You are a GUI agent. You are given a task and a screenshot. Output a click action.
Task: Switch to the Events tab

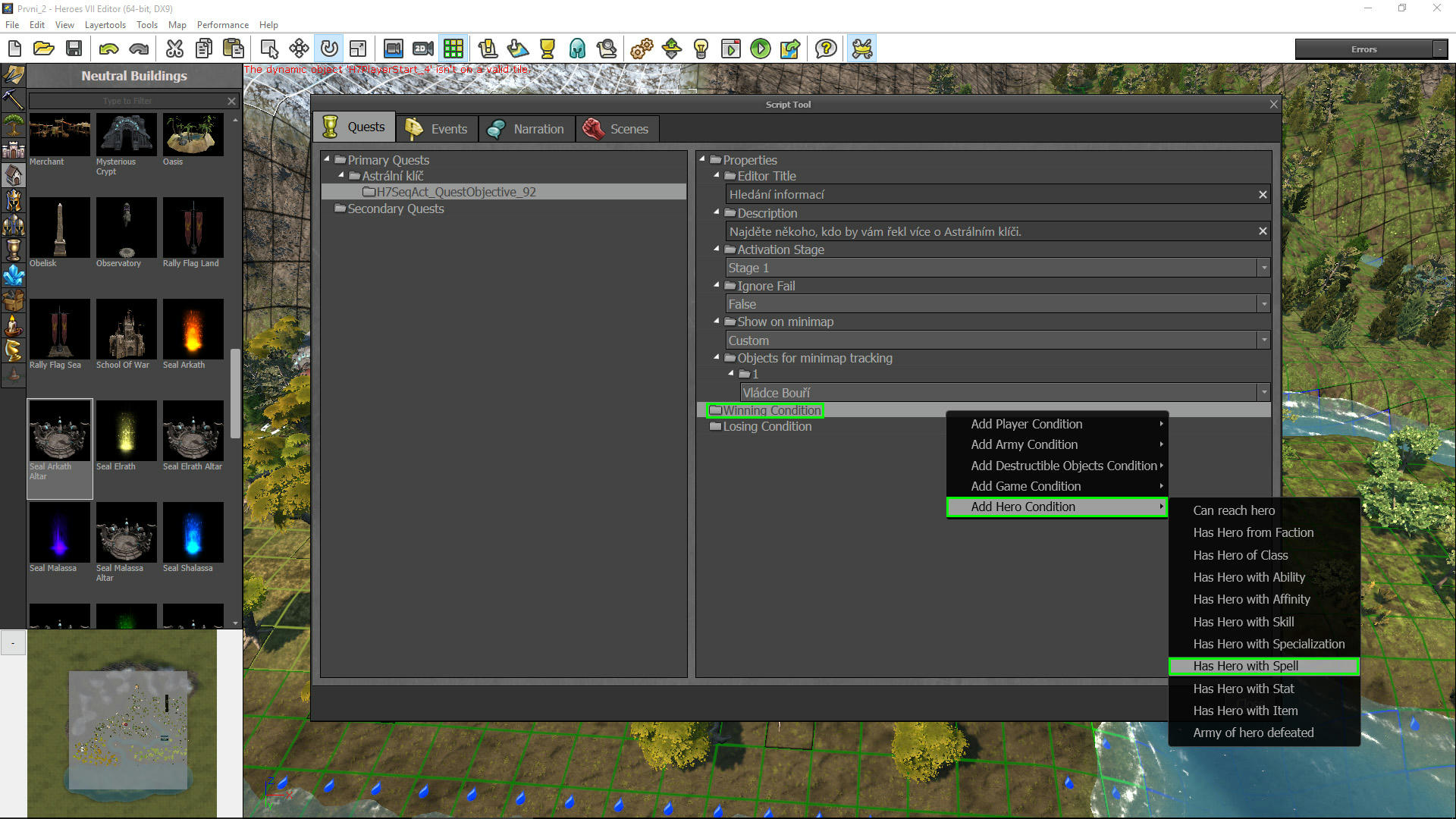pyautogui.click(x=438, y=129)
